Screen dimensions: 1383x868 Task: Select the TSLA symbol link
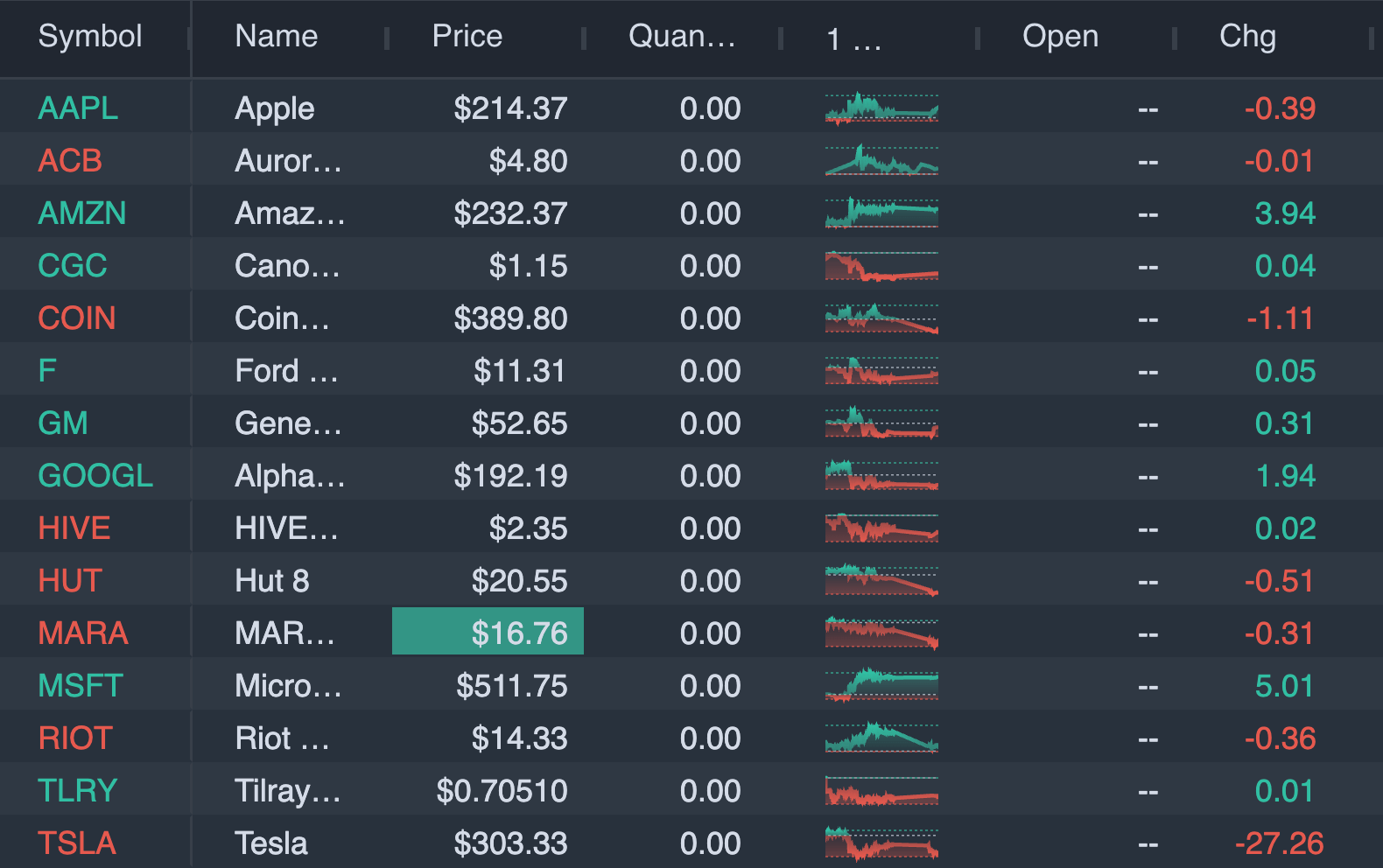[x=77, y=843]
